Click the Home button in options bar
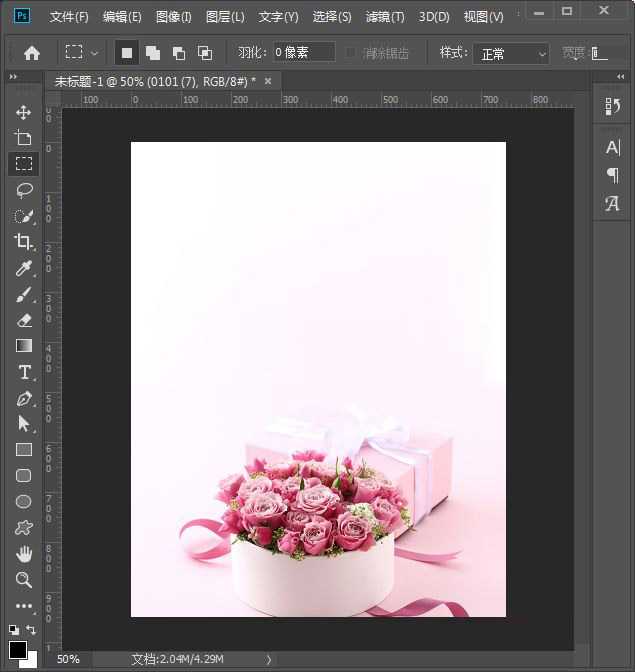This screenshot has width=635, height=672. [x=32, y=53]
